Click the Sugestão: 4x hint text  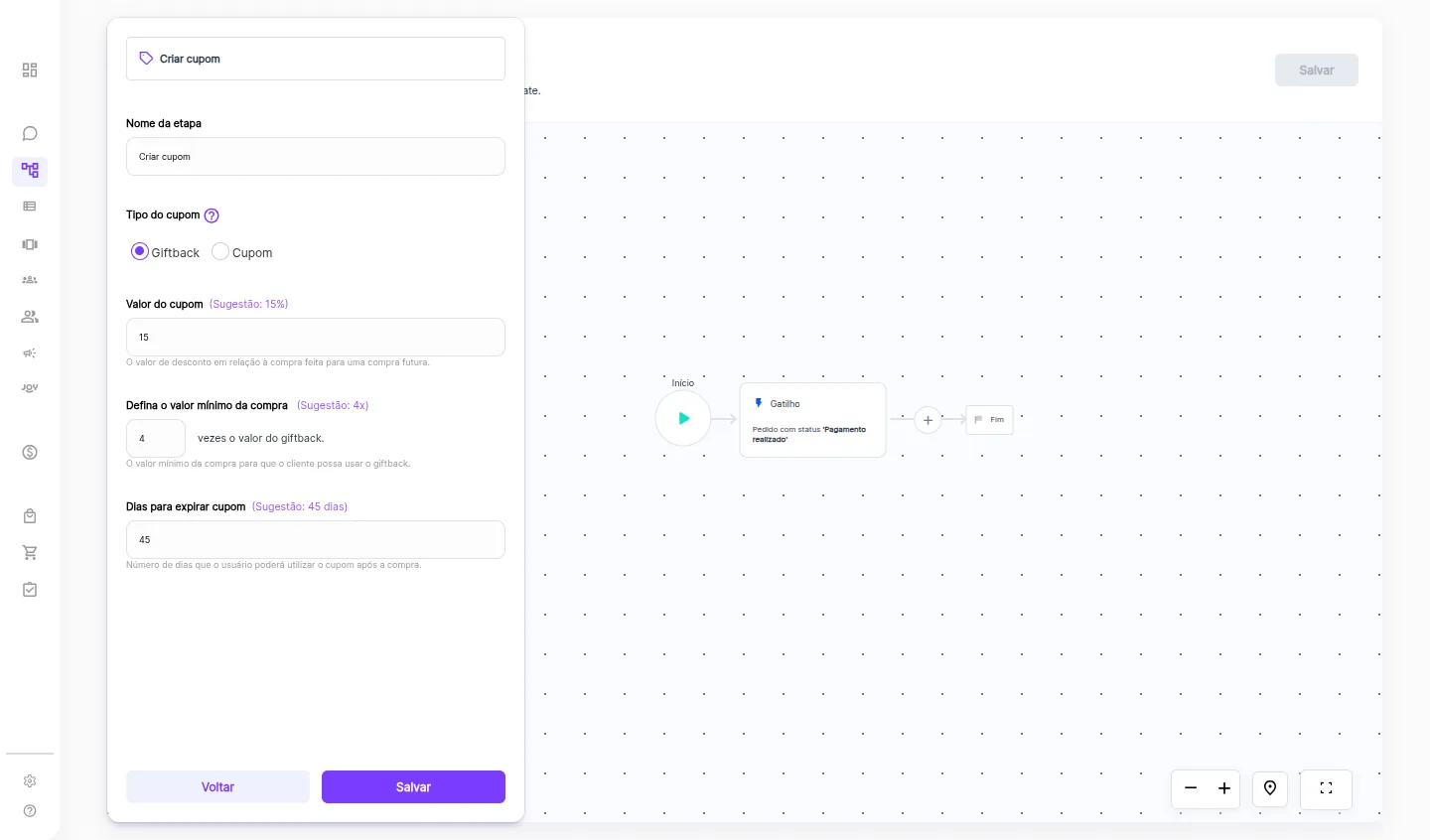(x=333, y=405)
